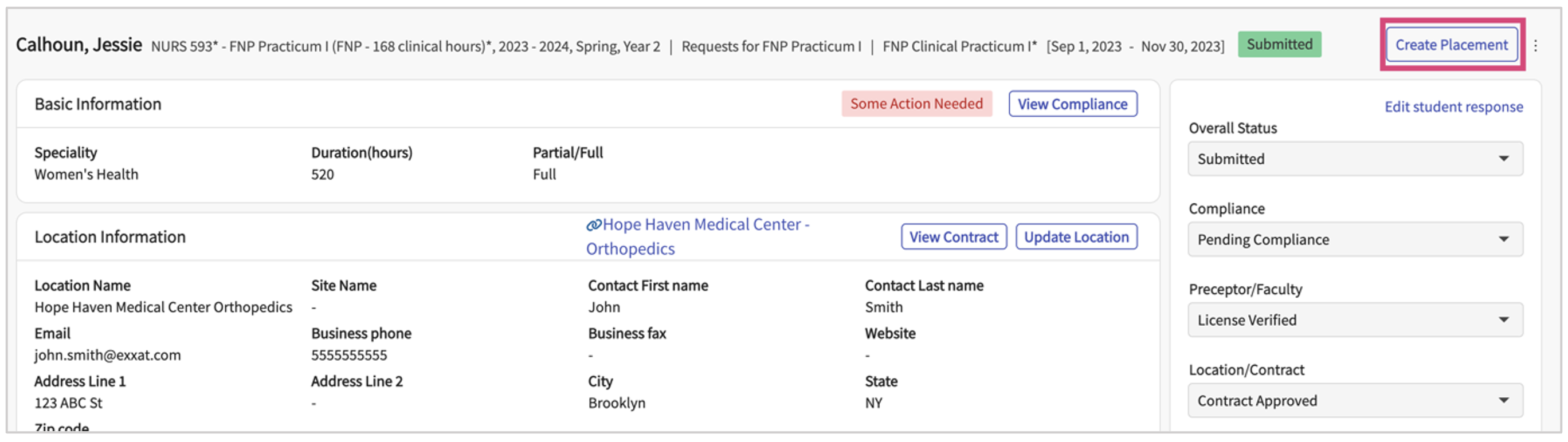Click the License Verified dropdown arrow

pos(1503,321)
